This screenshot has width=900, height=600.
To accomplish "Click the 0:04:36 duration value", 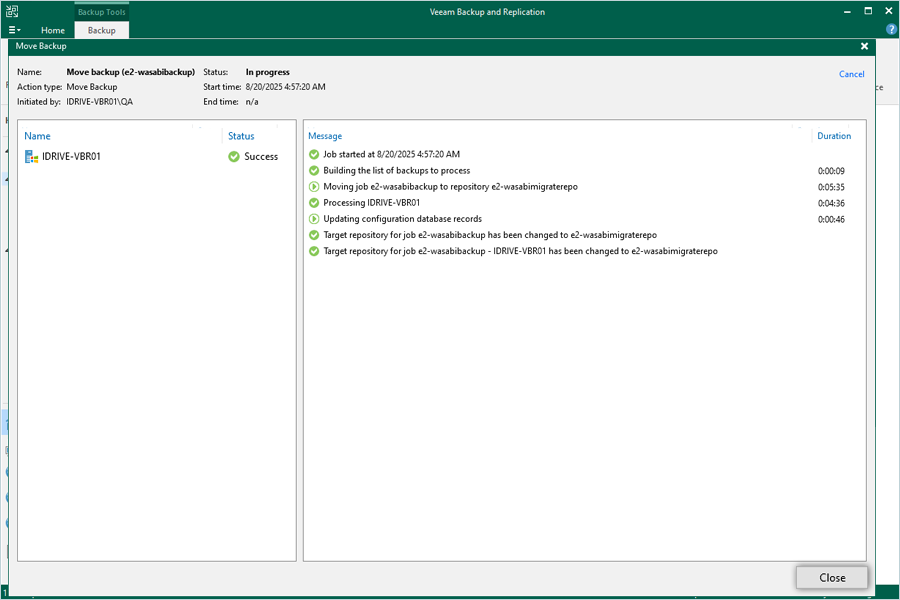I will 831,203.
